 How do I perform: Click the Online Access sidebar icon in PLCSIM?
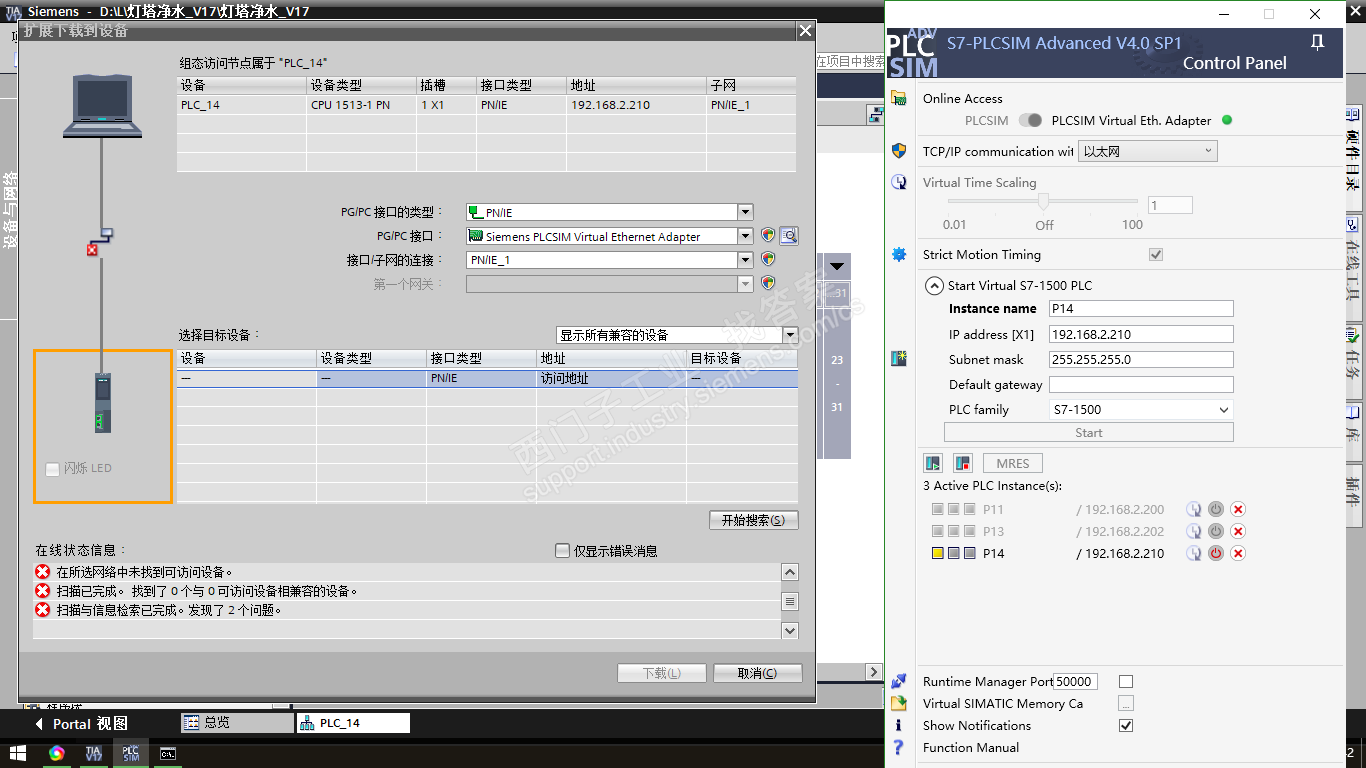pyautogui.click(x=899, y=98)
